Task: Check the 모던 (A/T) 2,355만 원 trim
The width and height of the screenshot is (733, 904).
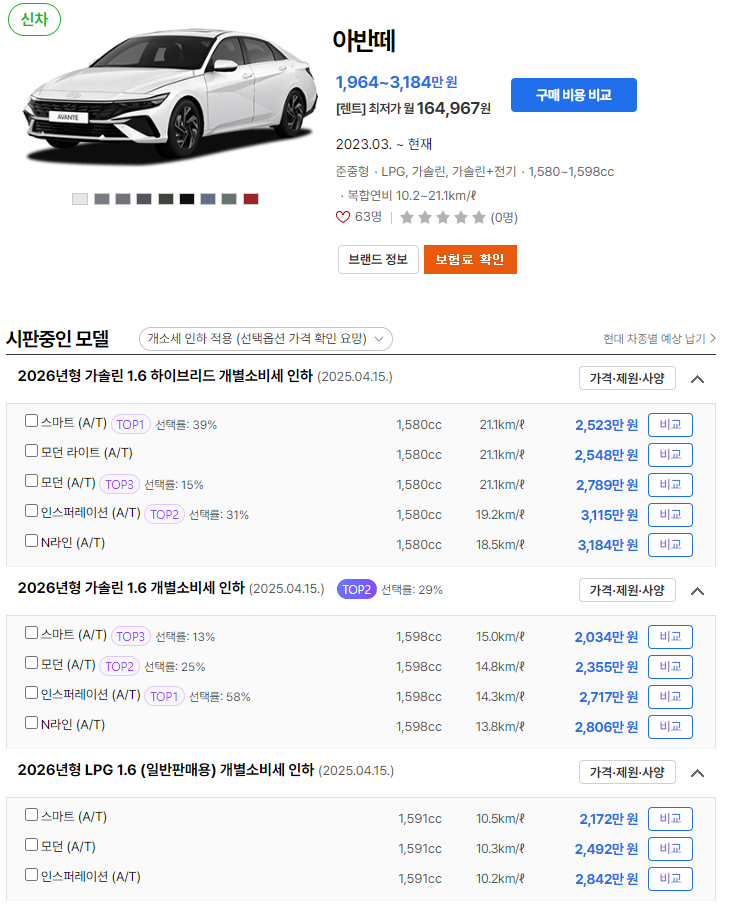Action: pos(31,663)
